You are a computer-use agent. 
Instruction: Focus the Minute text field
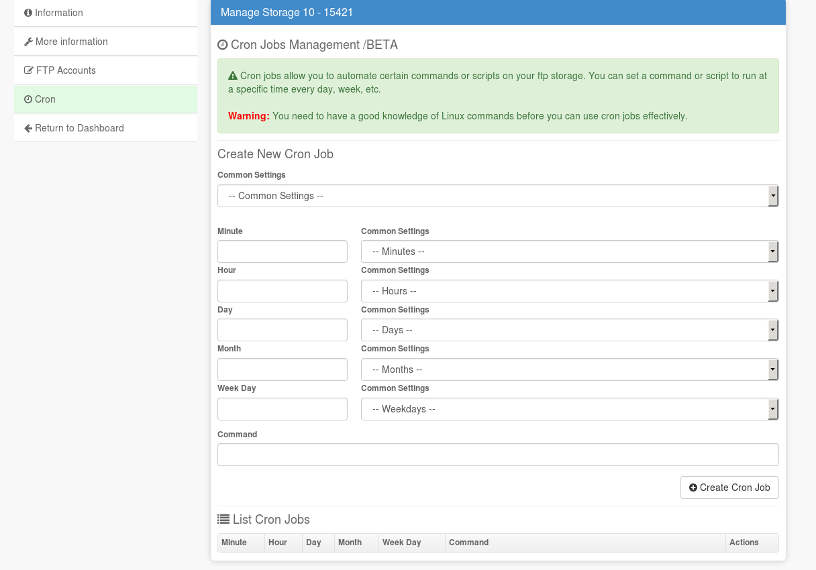click(x=282, y=251)
